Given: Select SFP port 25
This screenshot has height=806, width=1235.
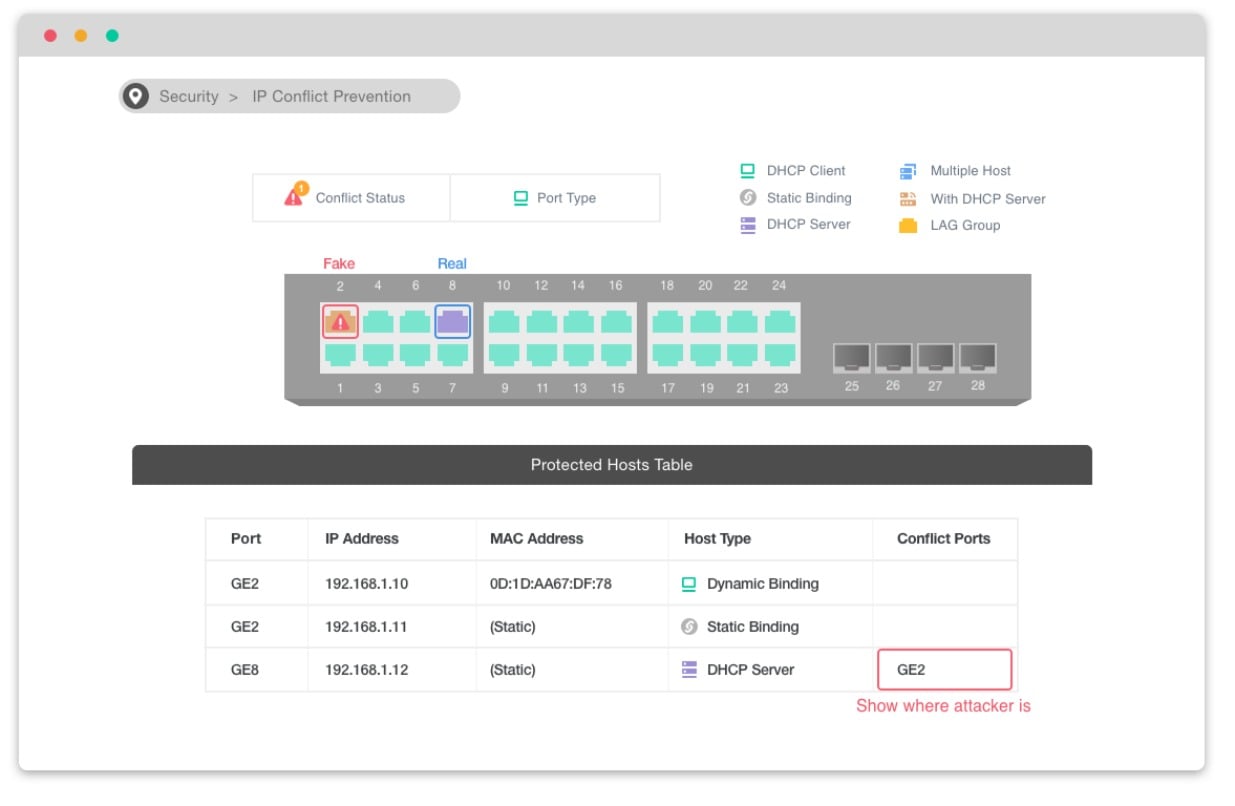Looking at the screenshot, I should click(x=852, y=358).
